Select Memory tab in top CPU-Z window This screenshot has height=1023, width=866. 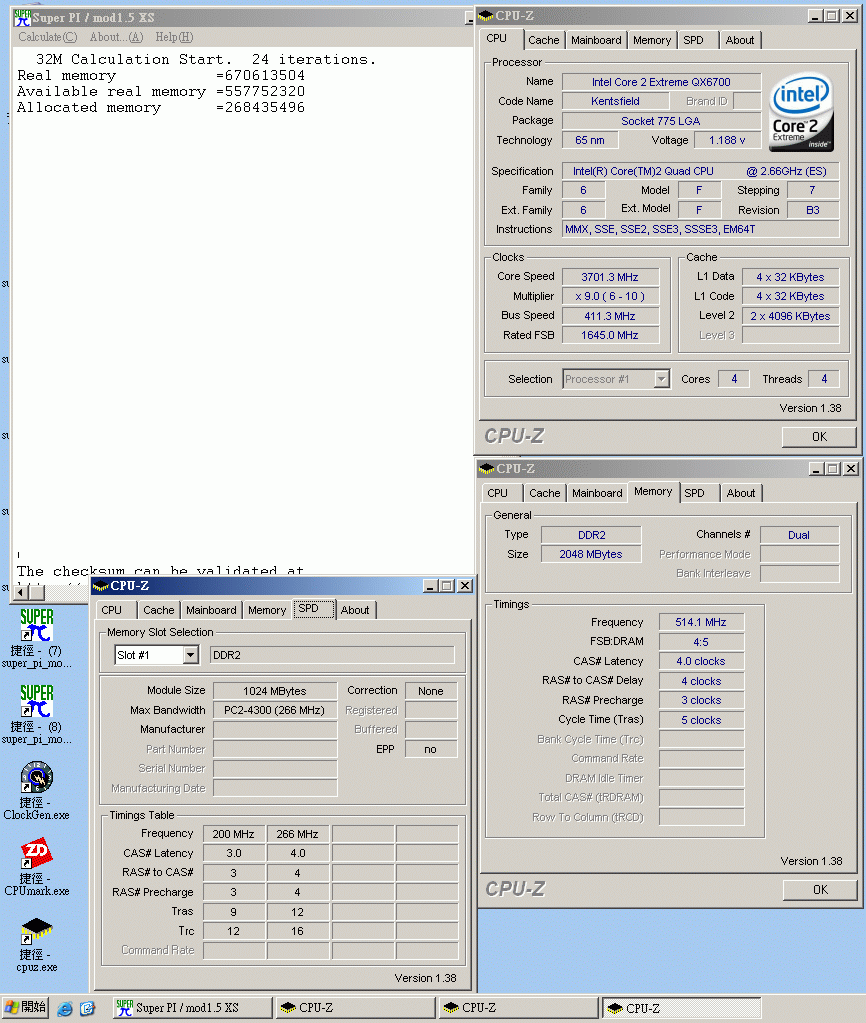[652, 40]
